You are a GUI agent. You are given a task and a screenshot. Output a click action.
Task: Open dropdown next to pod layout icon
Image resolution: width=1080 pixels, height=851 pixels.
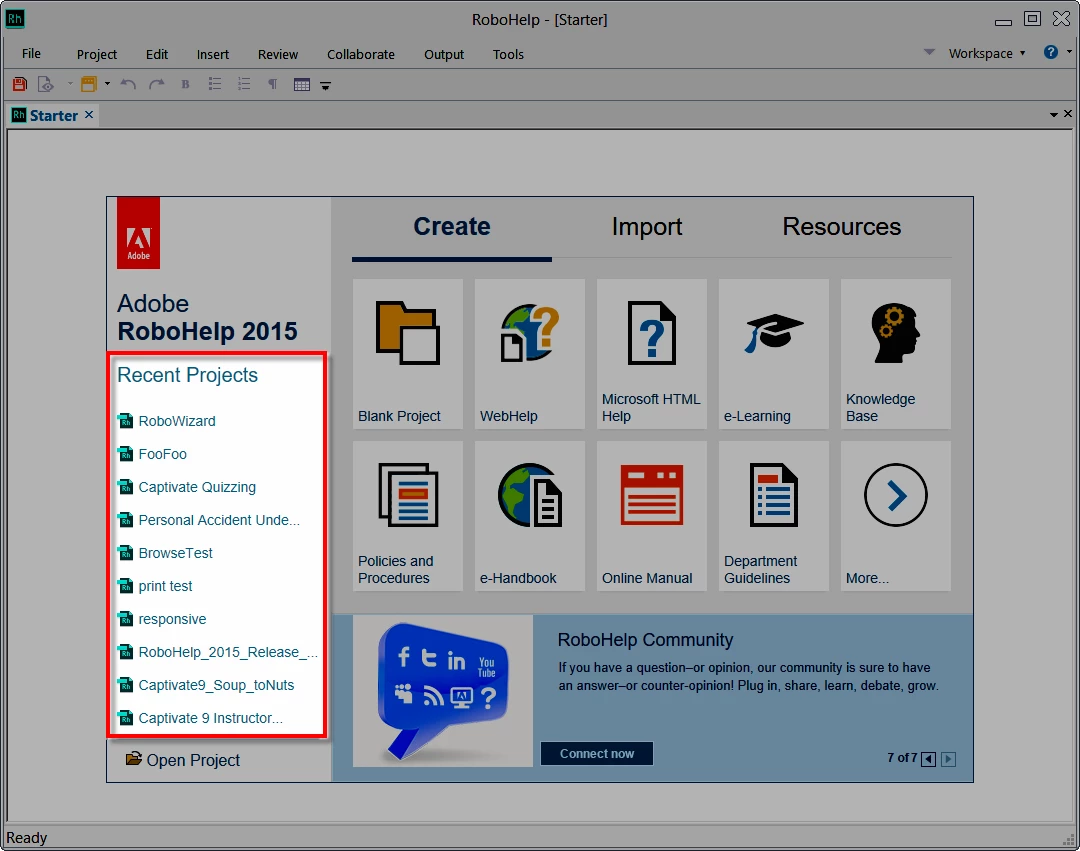point(107,84)
